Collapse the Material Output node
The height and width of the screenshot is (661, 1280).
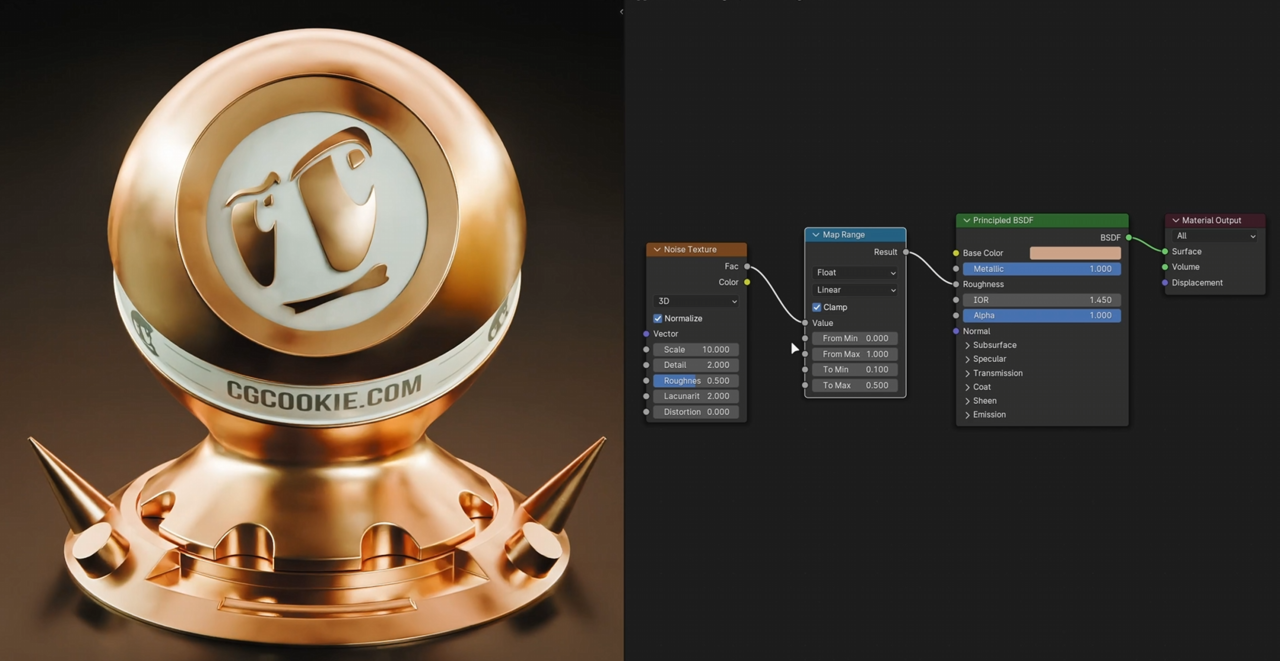coord(1175,220)
